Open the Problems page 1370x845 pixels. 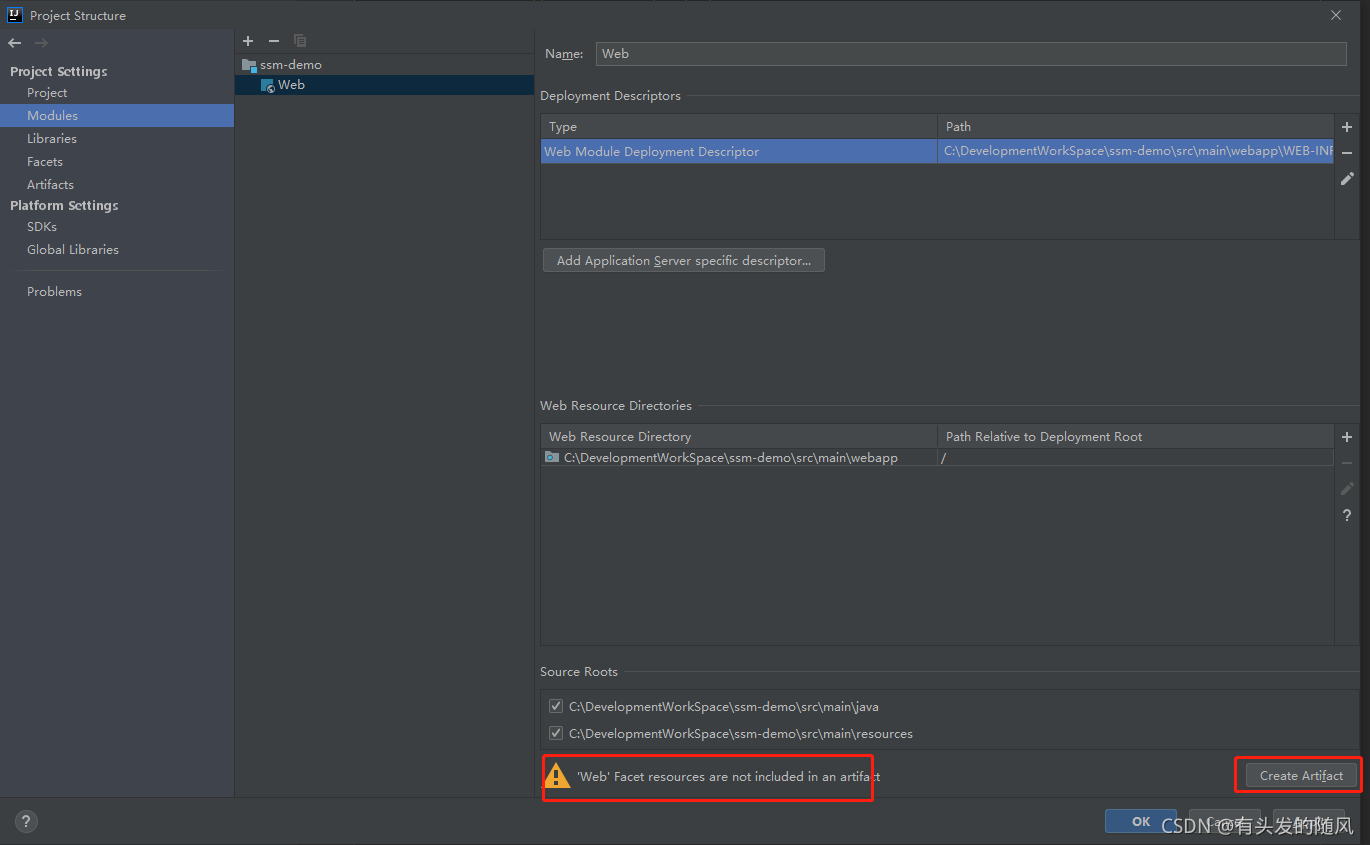coord(54,291)
